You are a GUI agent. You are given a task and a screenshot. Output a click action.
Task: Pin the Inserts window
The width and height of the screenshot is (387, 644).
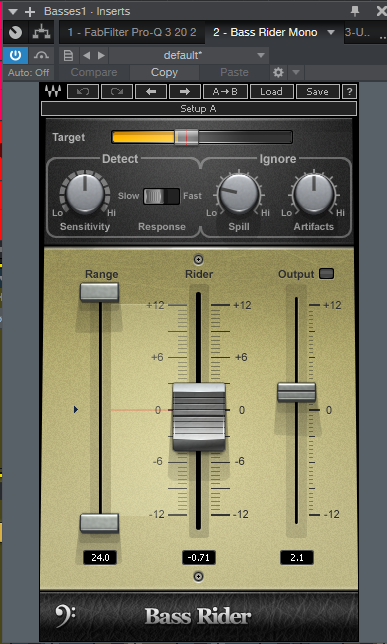[355, 11]
